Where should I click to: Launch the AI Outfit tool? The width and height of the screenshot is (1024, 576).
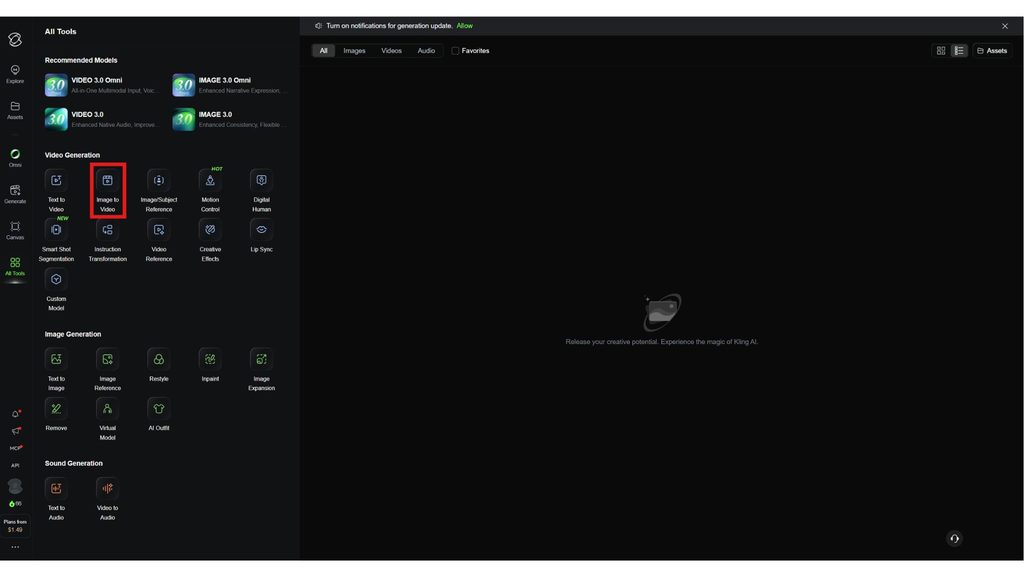click(x=159, y=415)
